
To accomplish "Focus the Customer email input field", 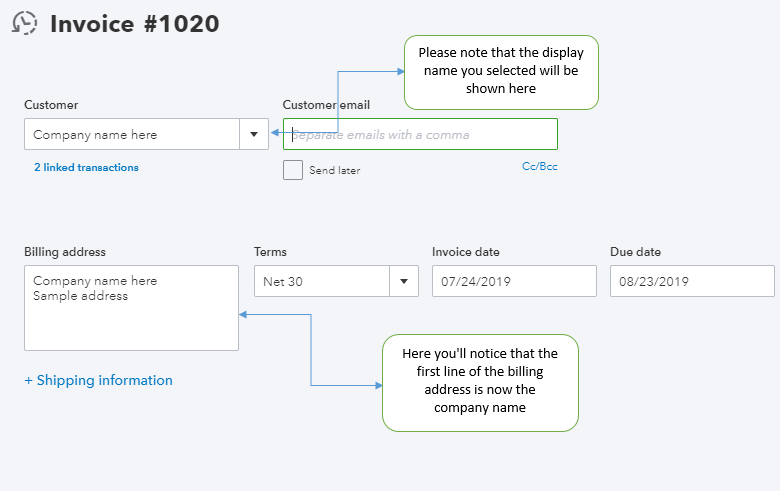I will pos(420,134).
